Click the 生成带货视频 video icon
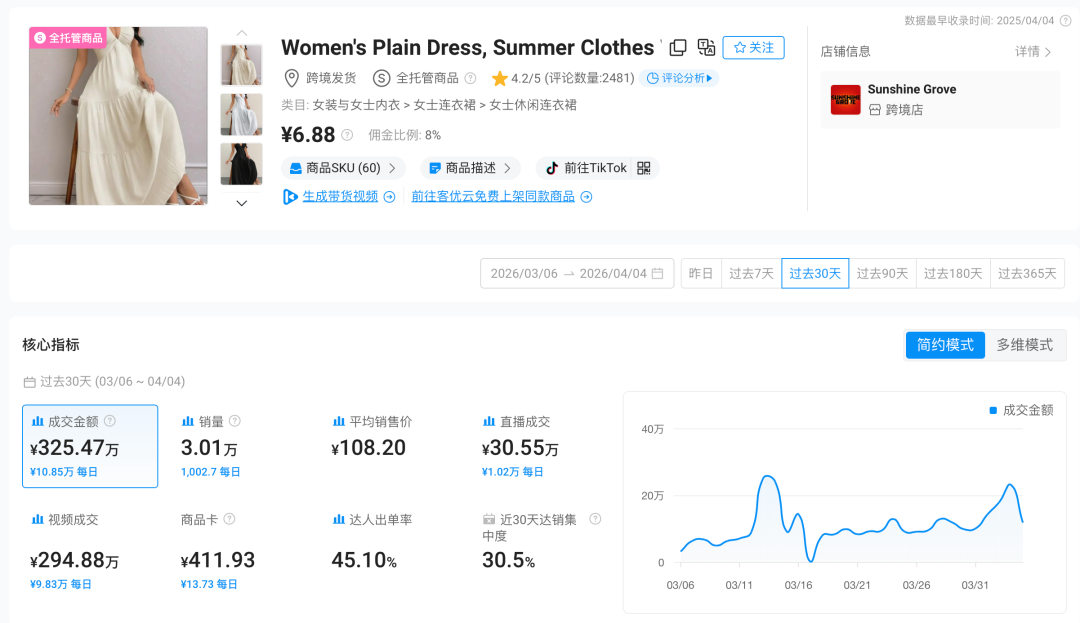 click(289, 196)
